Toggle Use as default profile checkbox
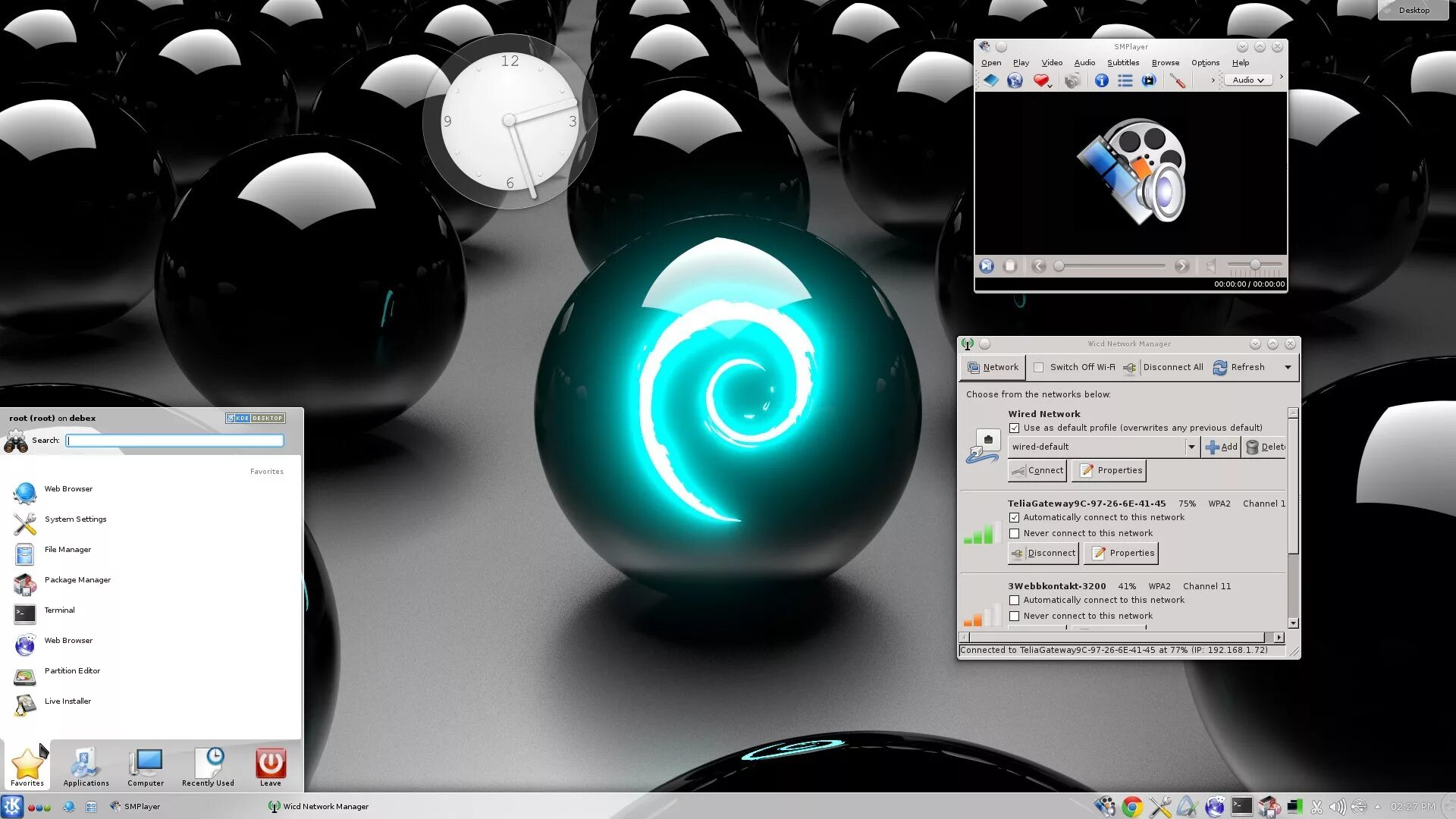Image resolution: width=1456 pixels, height=819 pixels. 1014,428
